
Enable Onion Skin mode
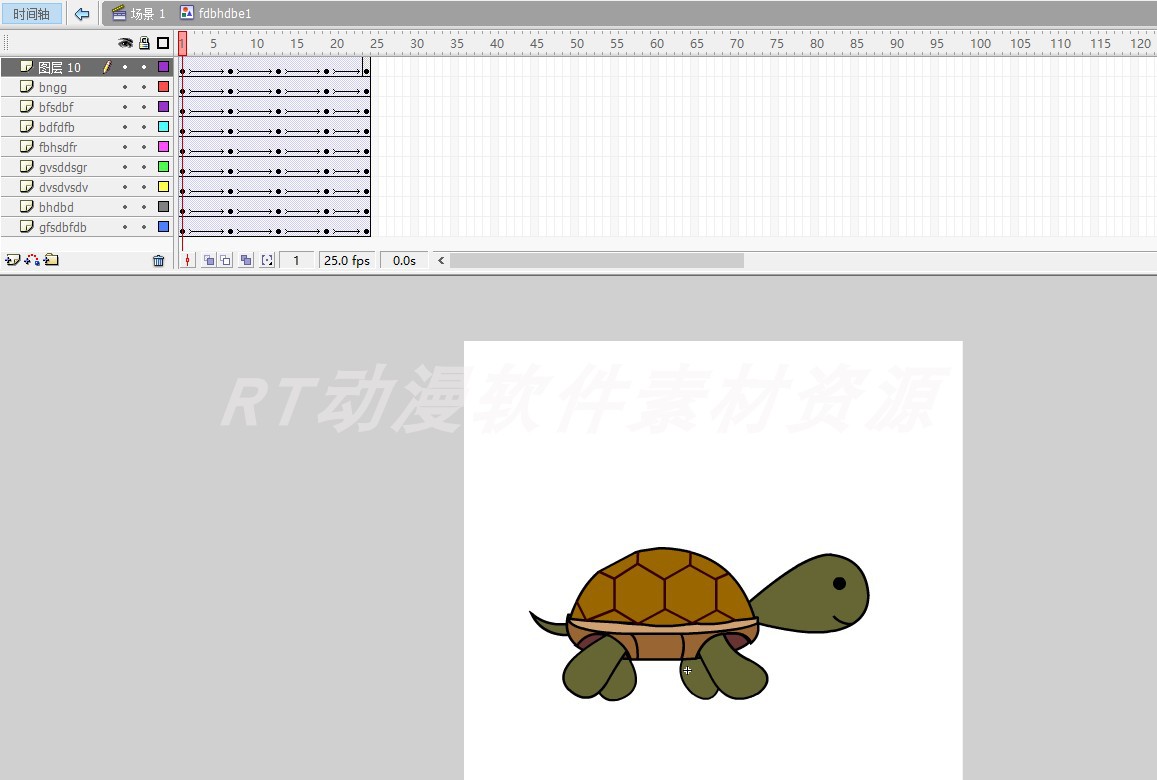click(211, 259)
